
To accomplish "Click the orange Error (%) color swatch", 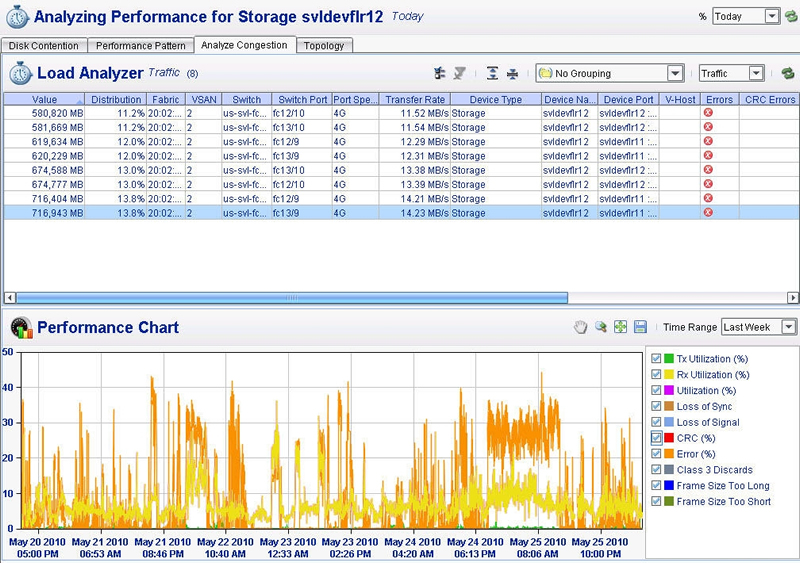I will click(x=669, y=454).
